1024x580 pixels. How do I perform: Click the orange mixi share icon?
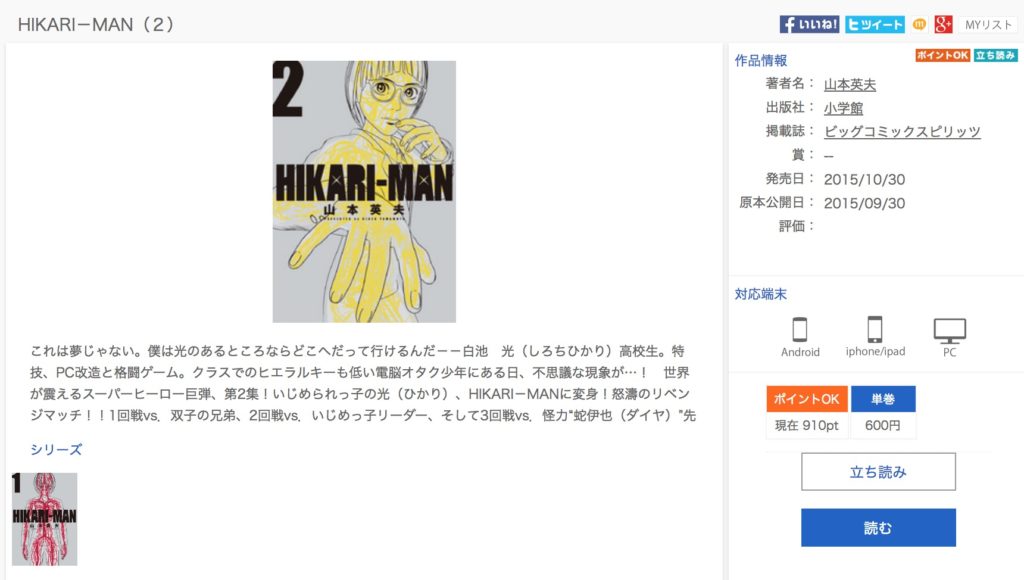[x=919, y=25]
